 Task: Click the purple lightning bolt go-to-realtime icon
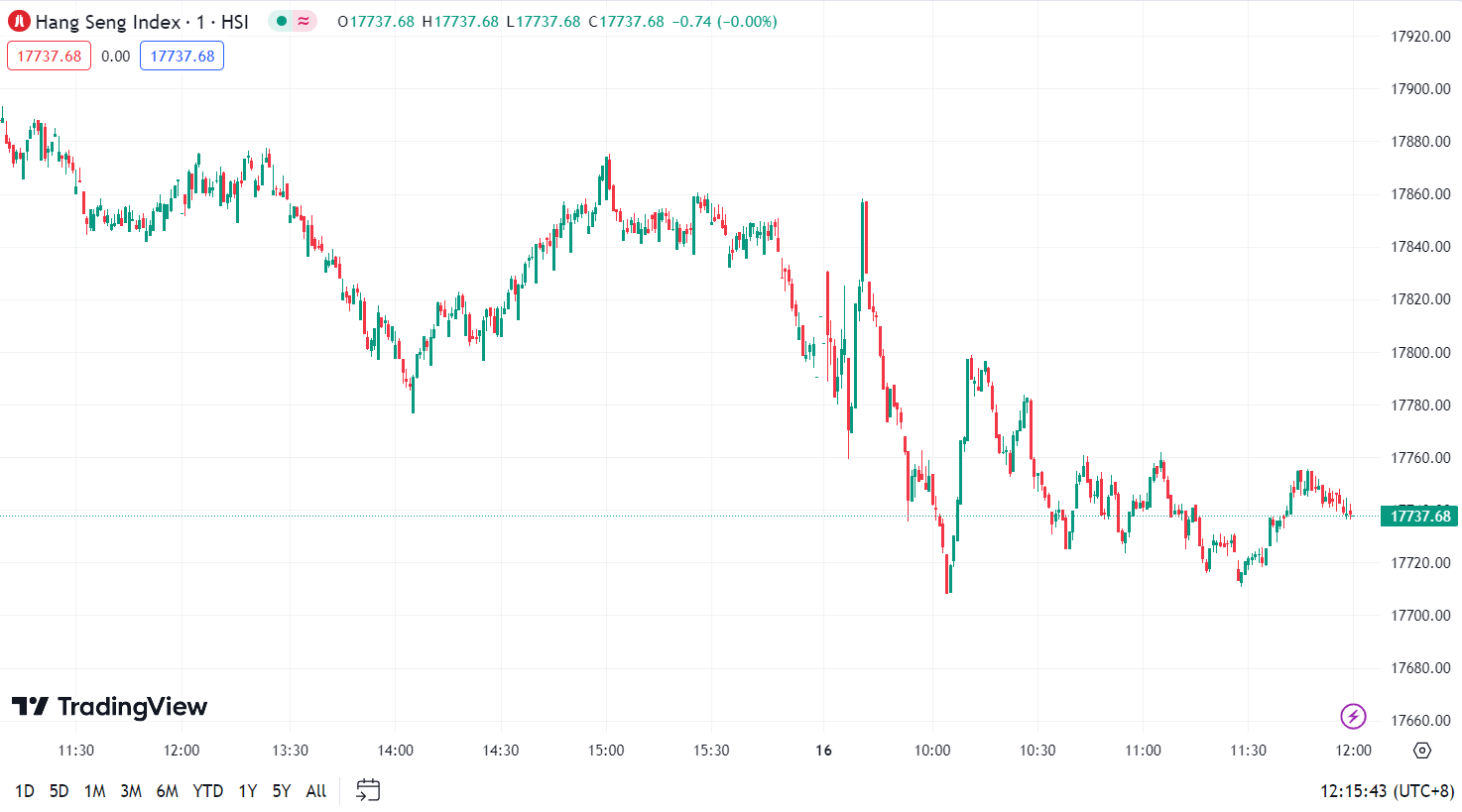tap(1353, 716)
